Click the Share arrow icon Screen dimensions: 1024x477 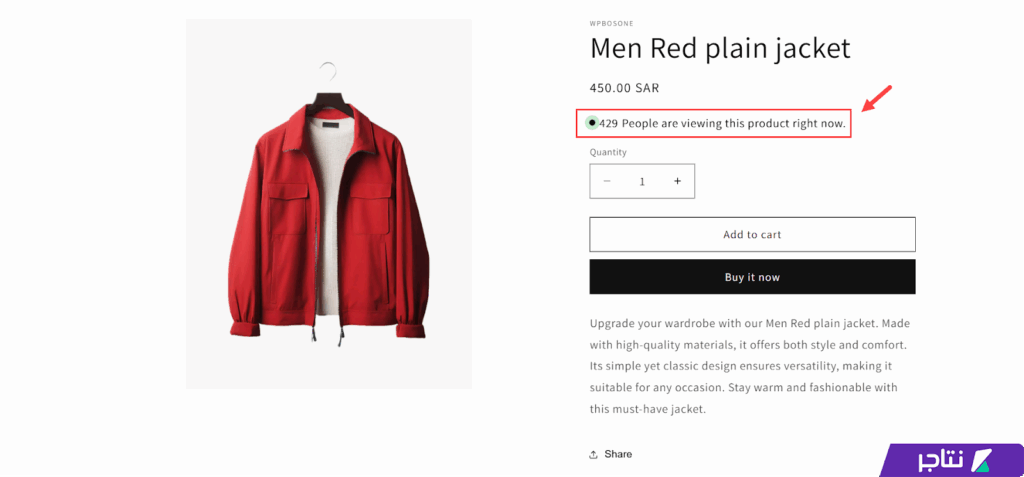tap(594, 454)
